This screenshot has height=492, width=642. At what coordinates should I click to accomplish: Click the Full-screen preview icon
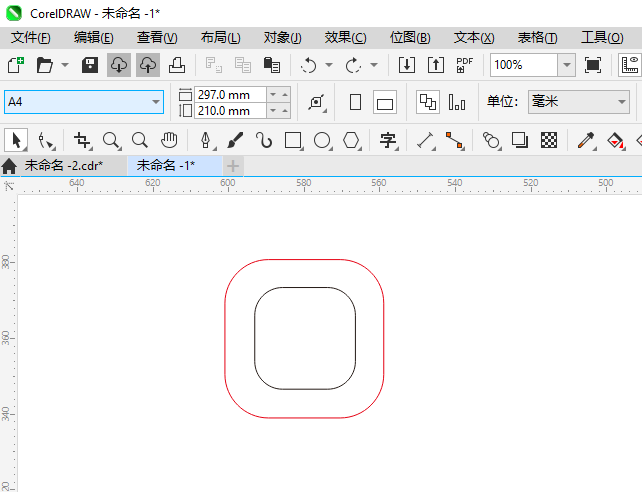click(x=593, y=65)
